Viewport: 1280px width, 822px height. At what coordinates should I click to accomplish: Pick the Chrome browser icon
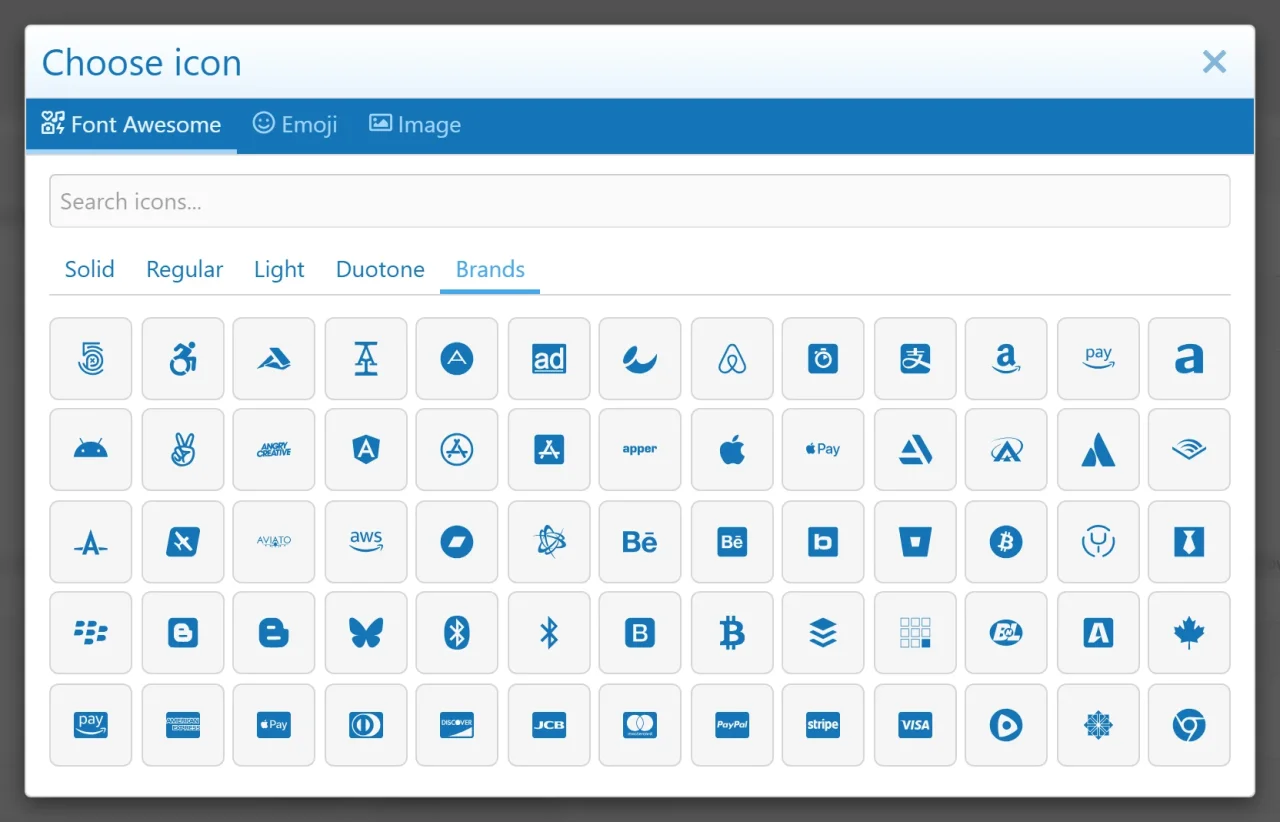[1188, 724]
